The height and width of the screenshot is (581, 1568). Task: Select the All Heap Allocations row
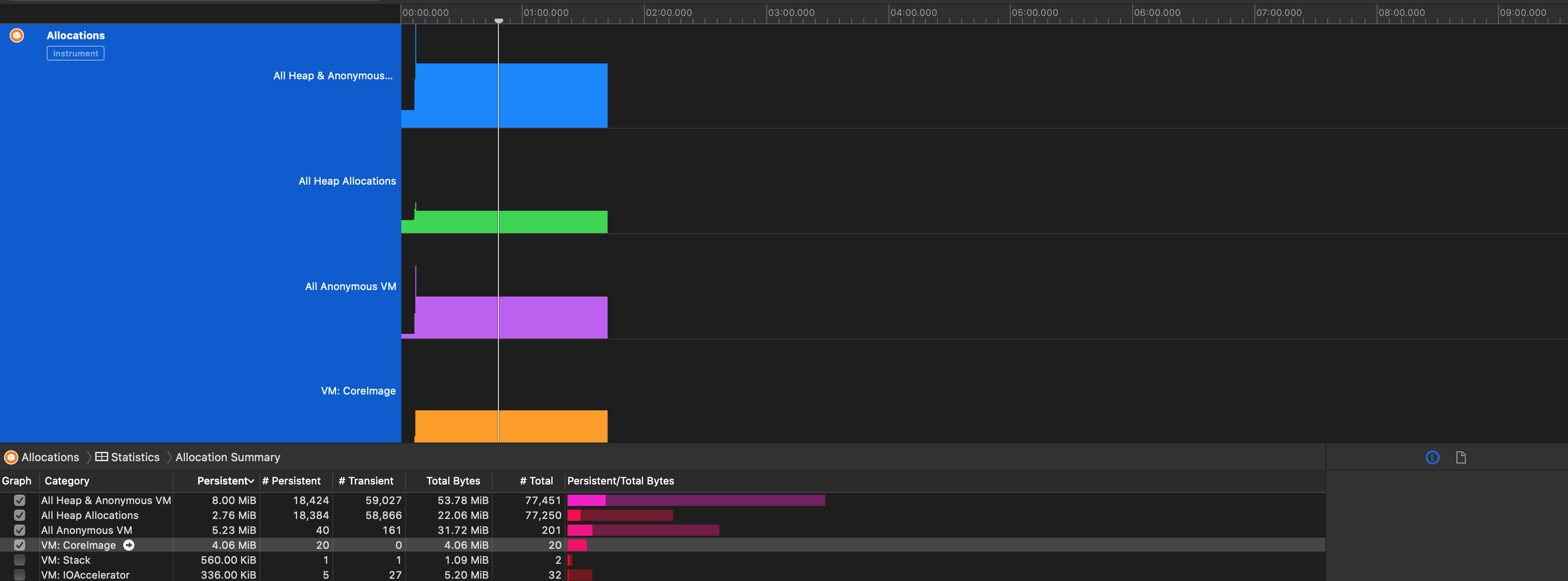90,515
